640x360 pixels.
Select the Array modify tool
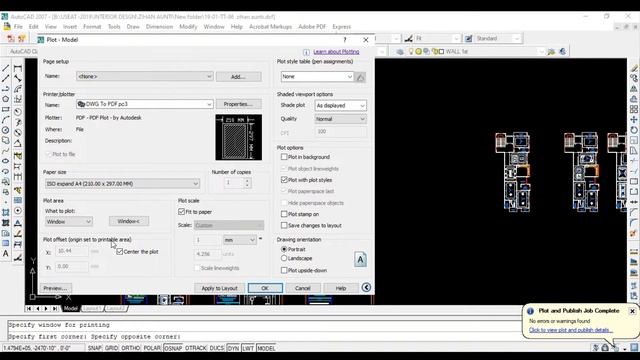634,109
